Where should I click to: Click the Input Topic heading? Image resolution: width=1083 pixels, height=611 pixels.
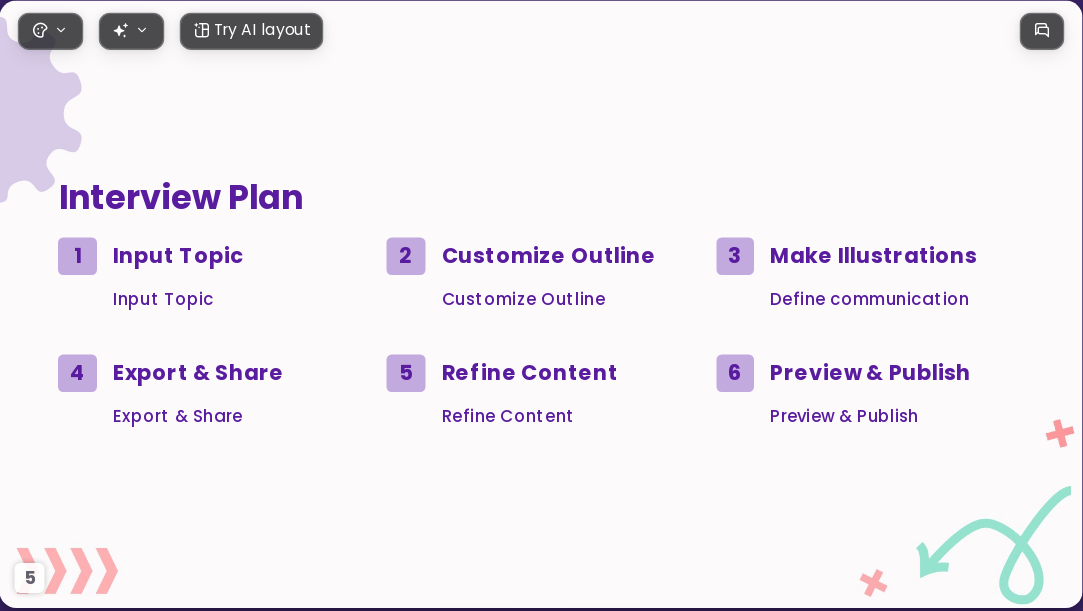coord(178,256)
